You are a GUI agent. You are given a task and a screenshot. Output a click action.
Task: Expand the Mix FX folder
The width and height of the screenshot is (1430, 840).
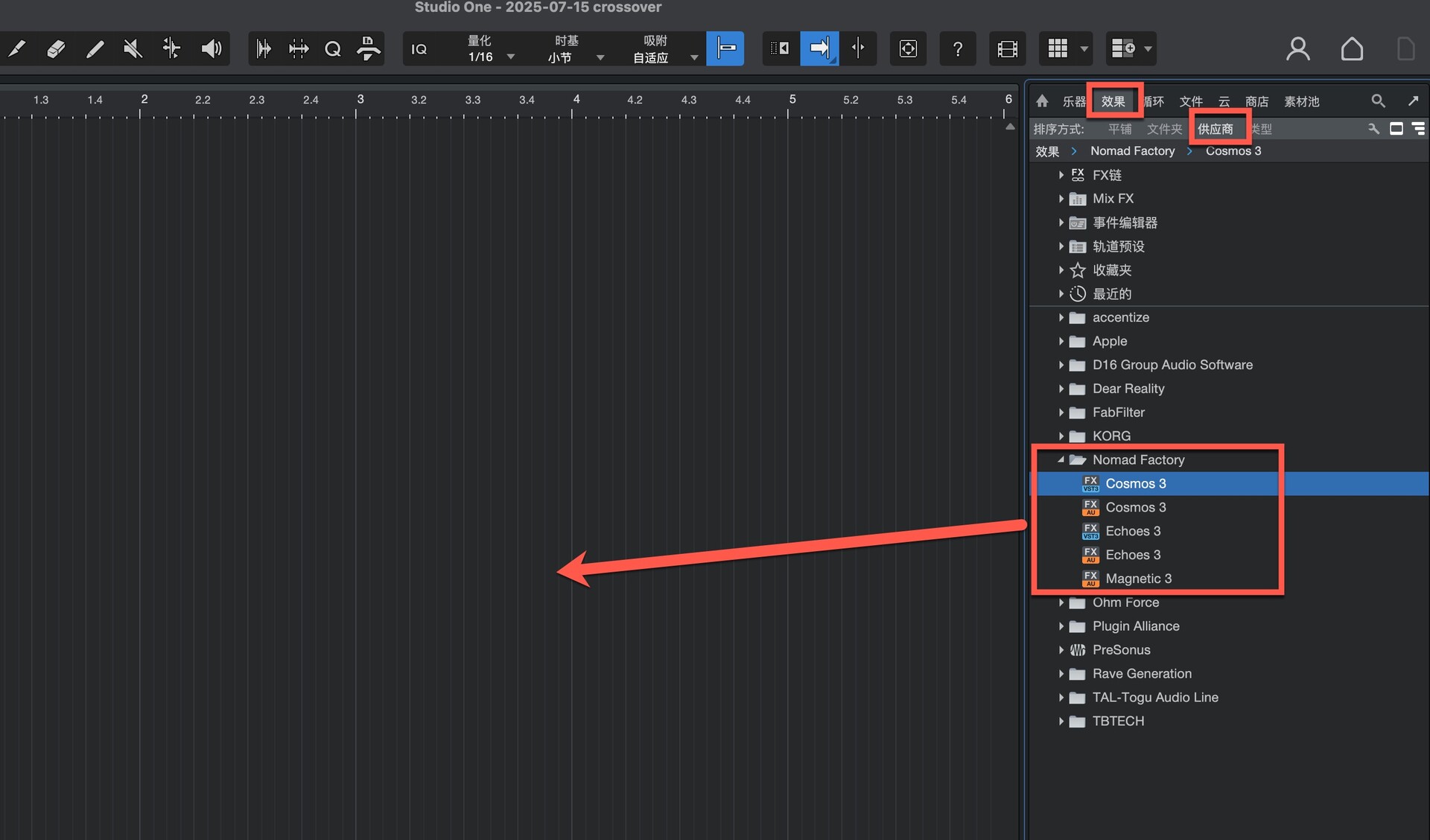[1061, 199]
